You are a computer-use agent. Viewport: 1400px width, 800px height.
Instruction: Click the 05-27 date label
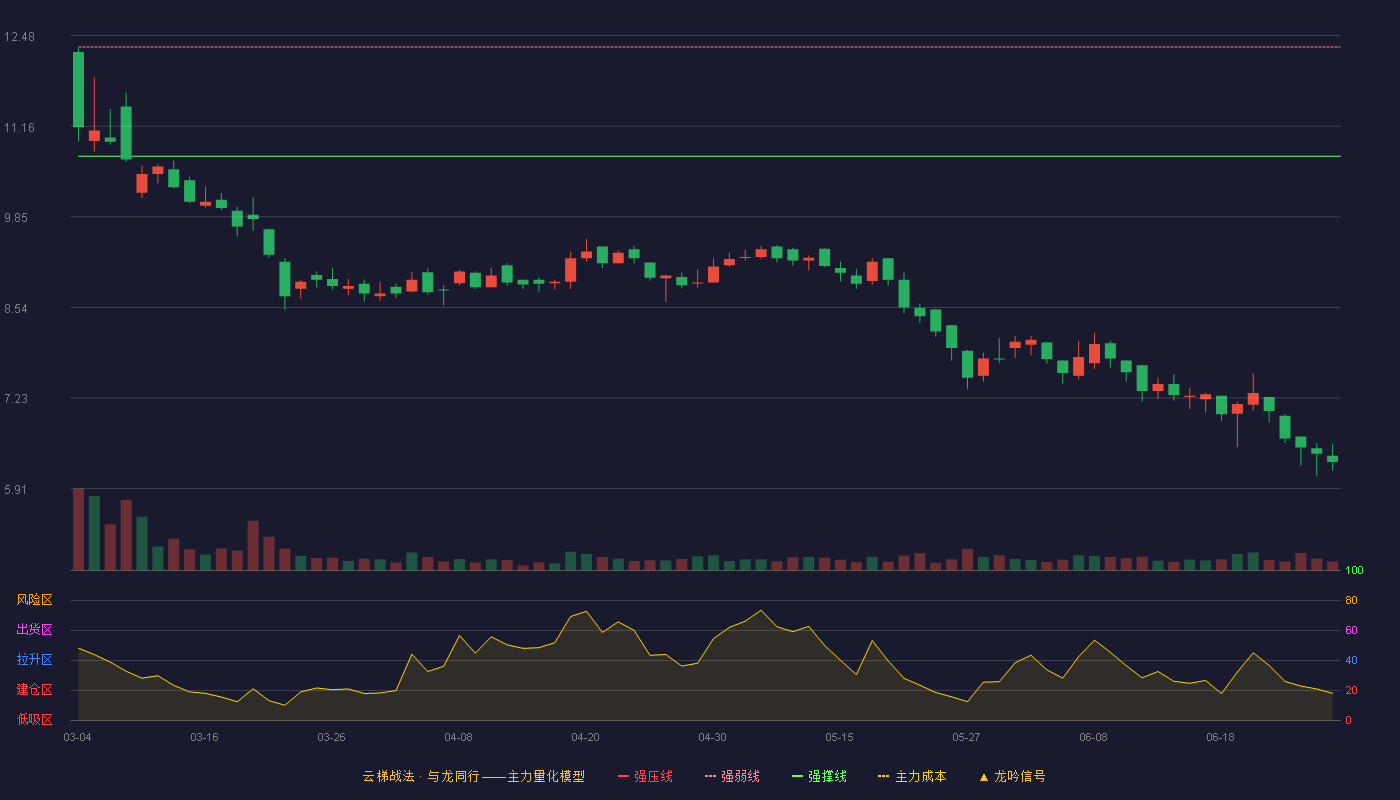(x=966, y=737)
